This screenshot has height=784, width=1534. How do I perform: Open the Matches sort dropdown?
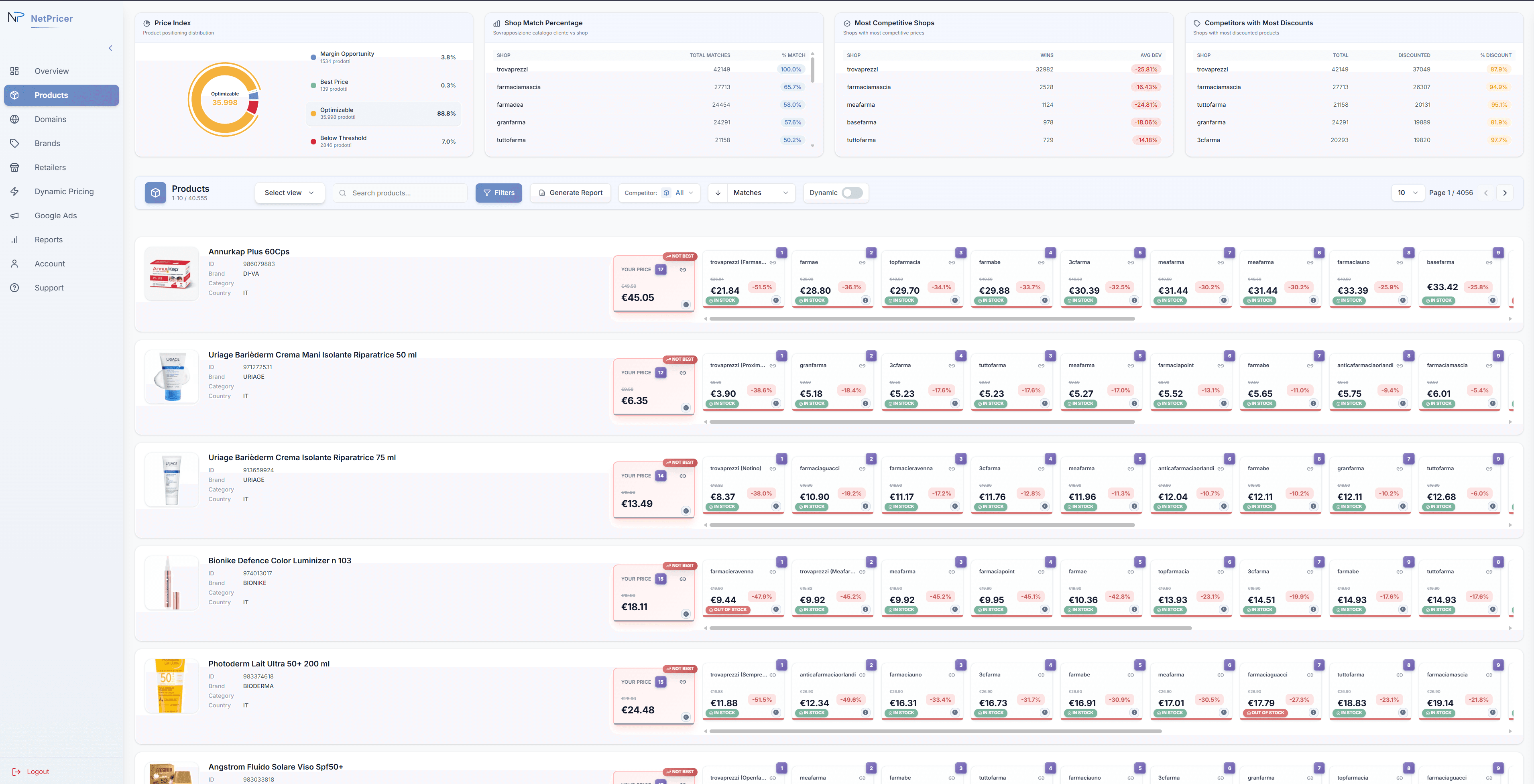point(751,193)
